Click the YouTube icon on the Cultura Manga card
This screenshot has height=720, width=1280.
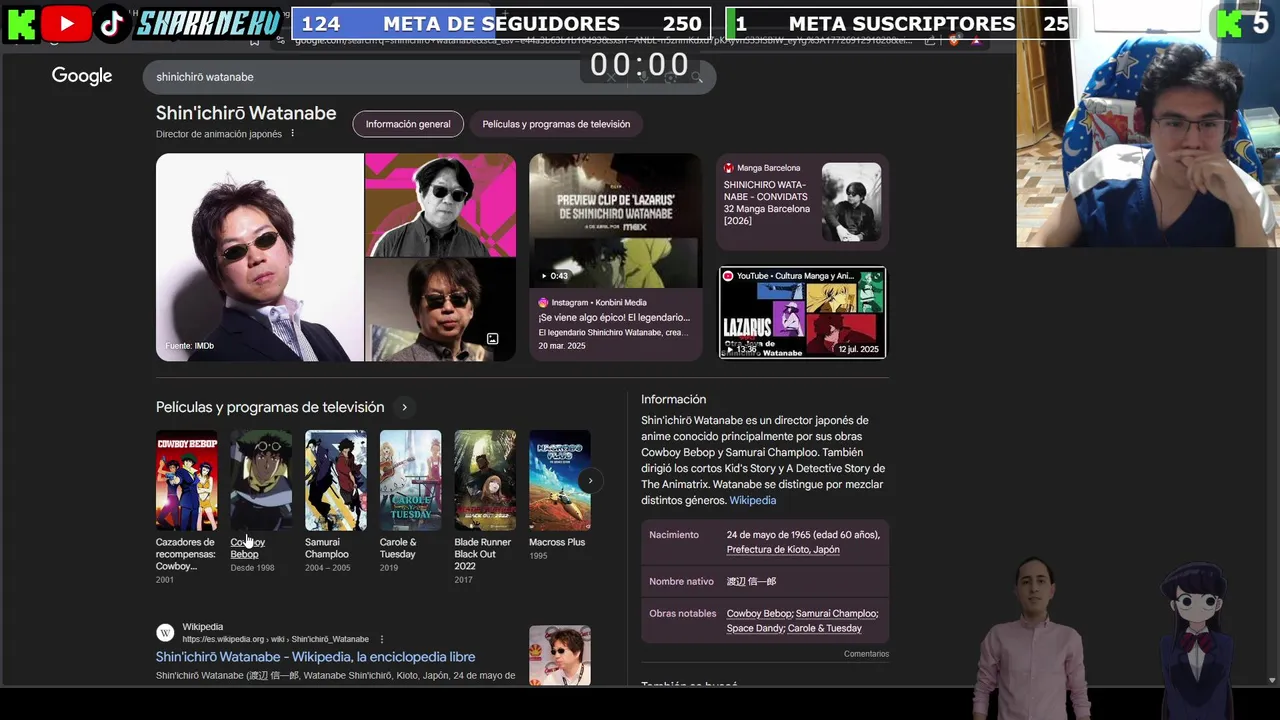point(728,276)
